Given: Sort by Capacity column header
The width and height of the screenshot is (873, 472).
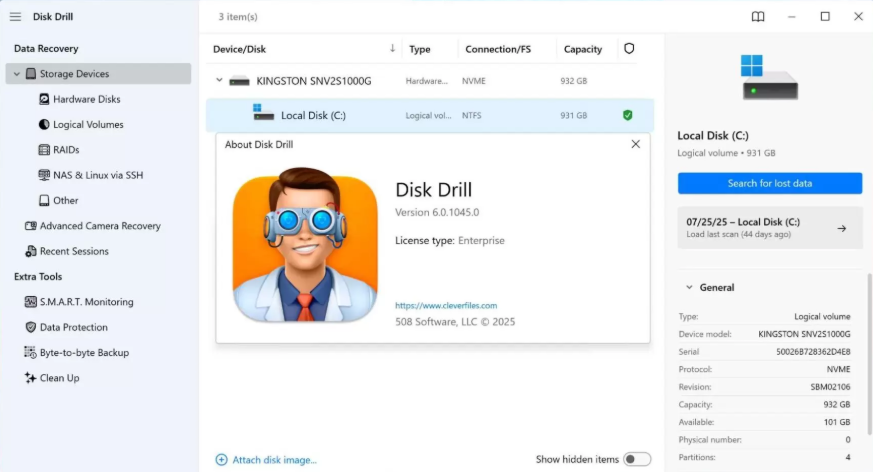Looking at the screenshot, I should [583, 49].
